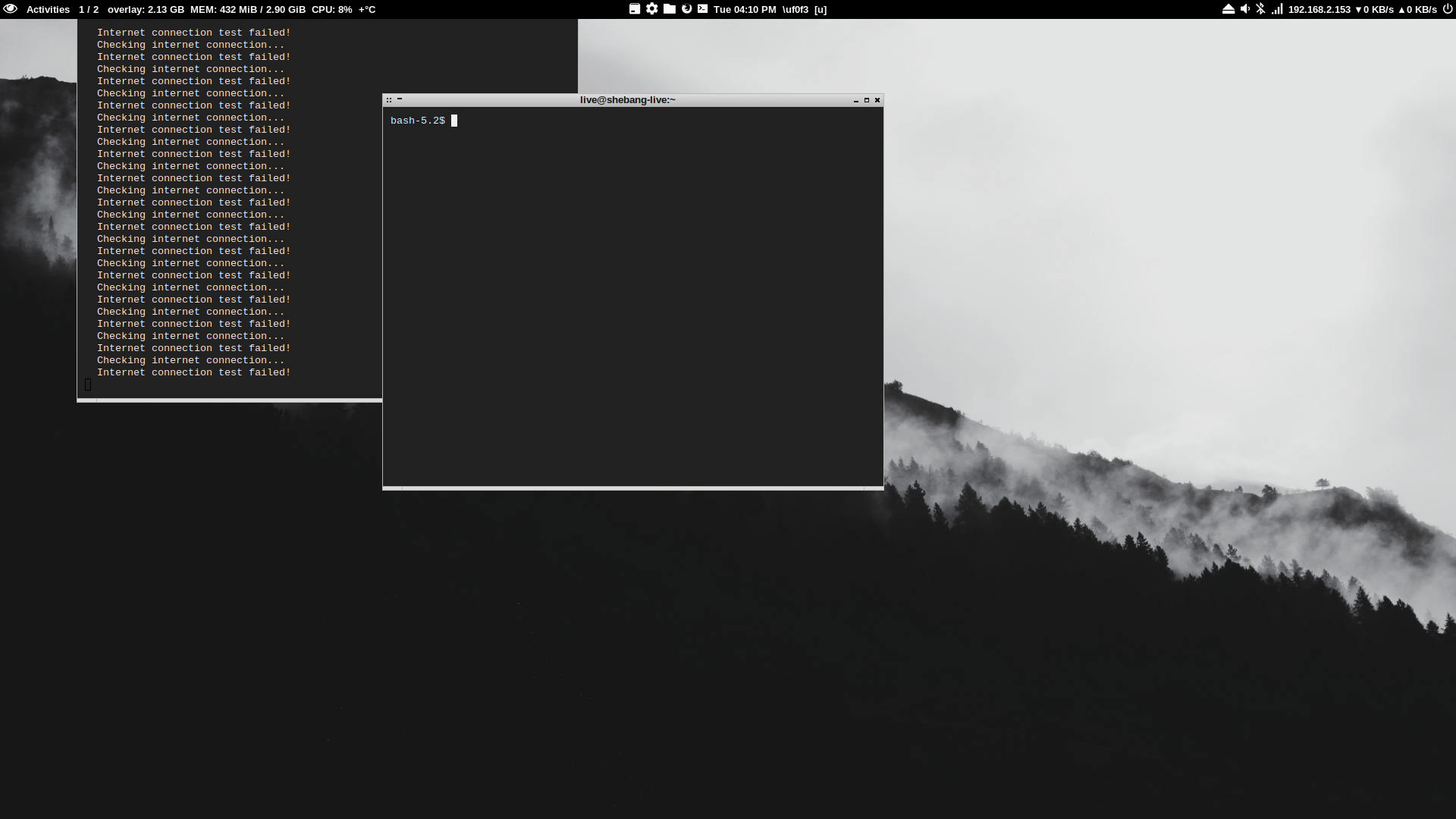Image resolution: width=1456 pixels, height=819 pixels.
Task: Click the last 'Checking internet connection...' line
Action: point(191,360)
